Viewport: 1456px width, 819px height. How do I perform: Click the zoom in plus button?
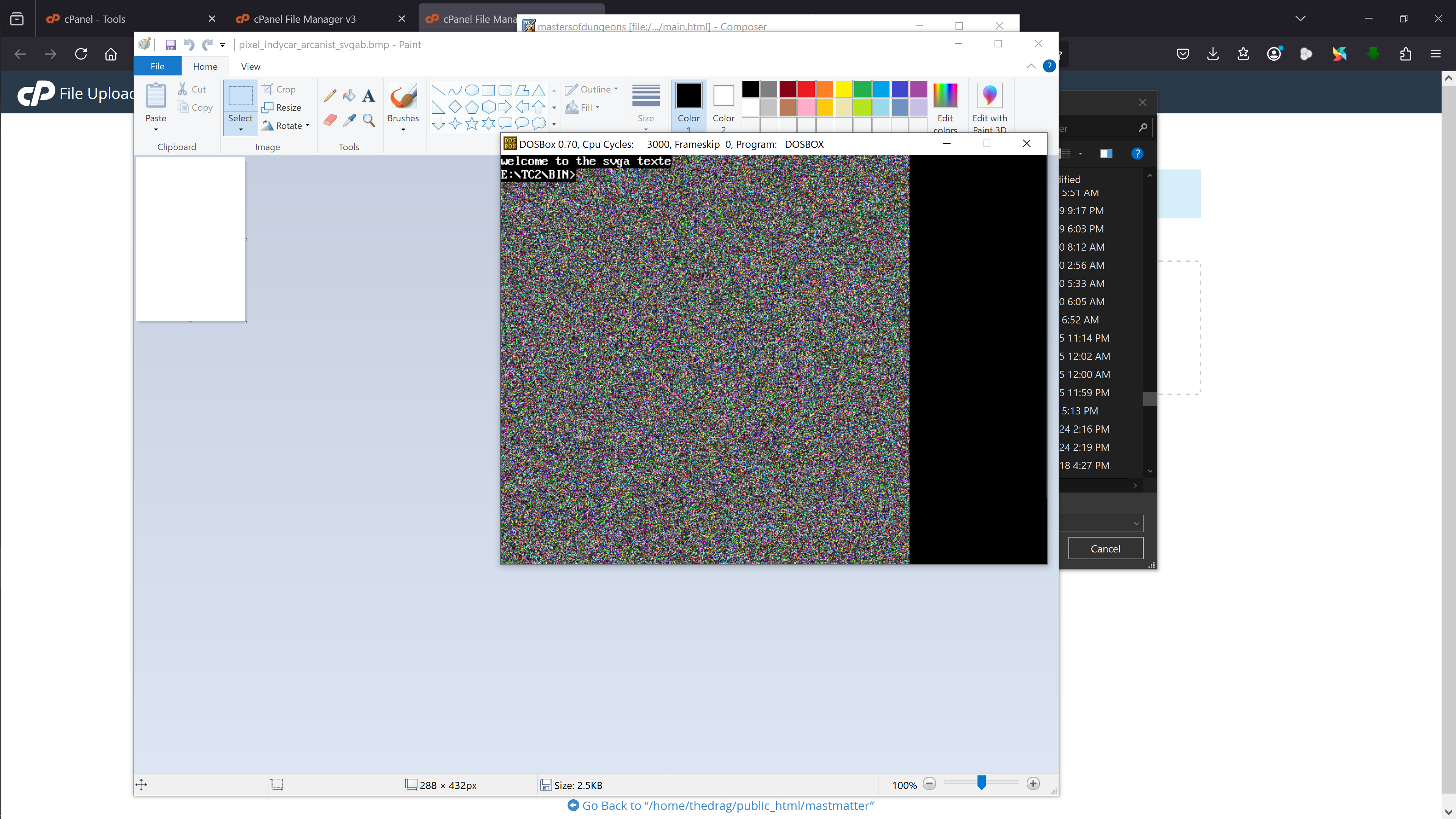click(1033, 784)
